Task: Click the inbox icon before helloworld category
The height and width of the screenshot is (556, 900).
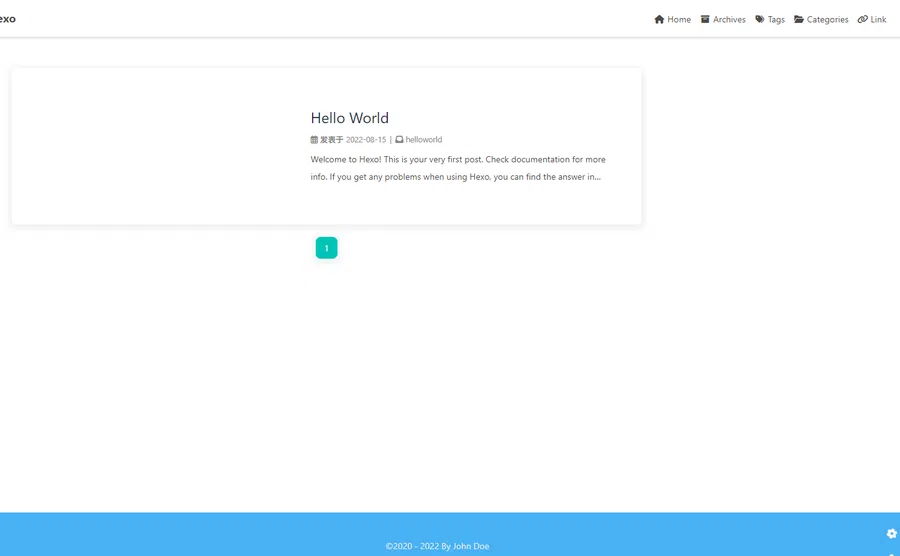Action: pos(399,139)
